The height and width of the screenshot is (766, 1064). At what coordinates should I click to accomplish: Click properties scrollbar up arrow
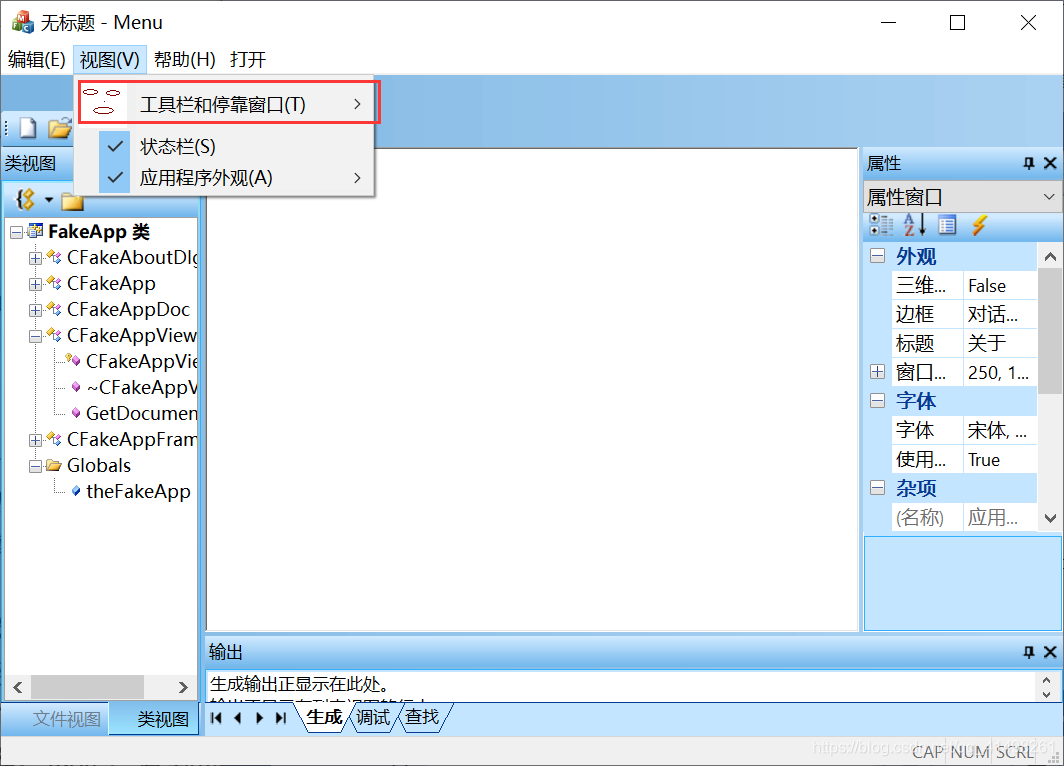(1050, 256)
